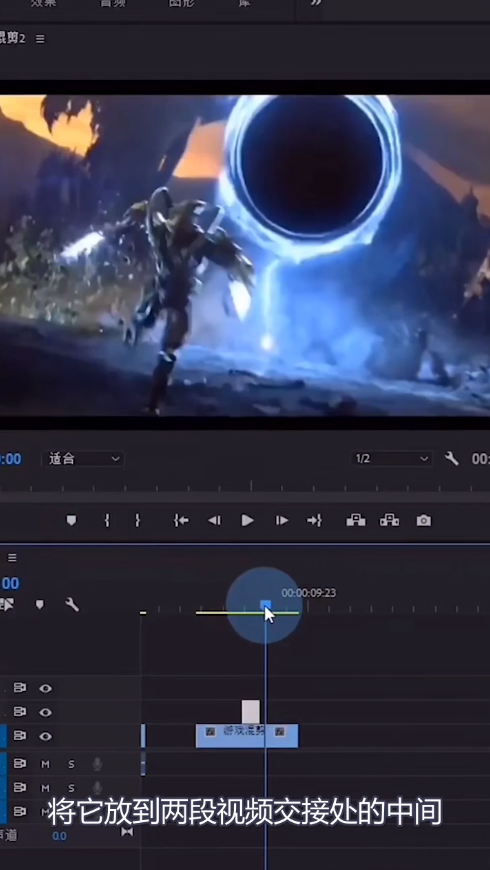
Task: Step back one frame
Action: pyautogui.click(x=214, y=520)
